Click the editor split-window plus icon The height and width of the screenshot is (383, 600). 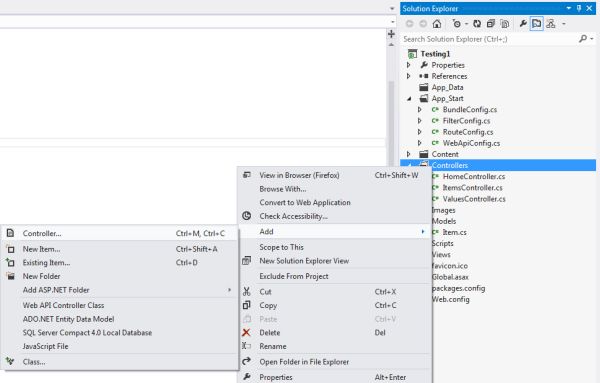(391, 34)
